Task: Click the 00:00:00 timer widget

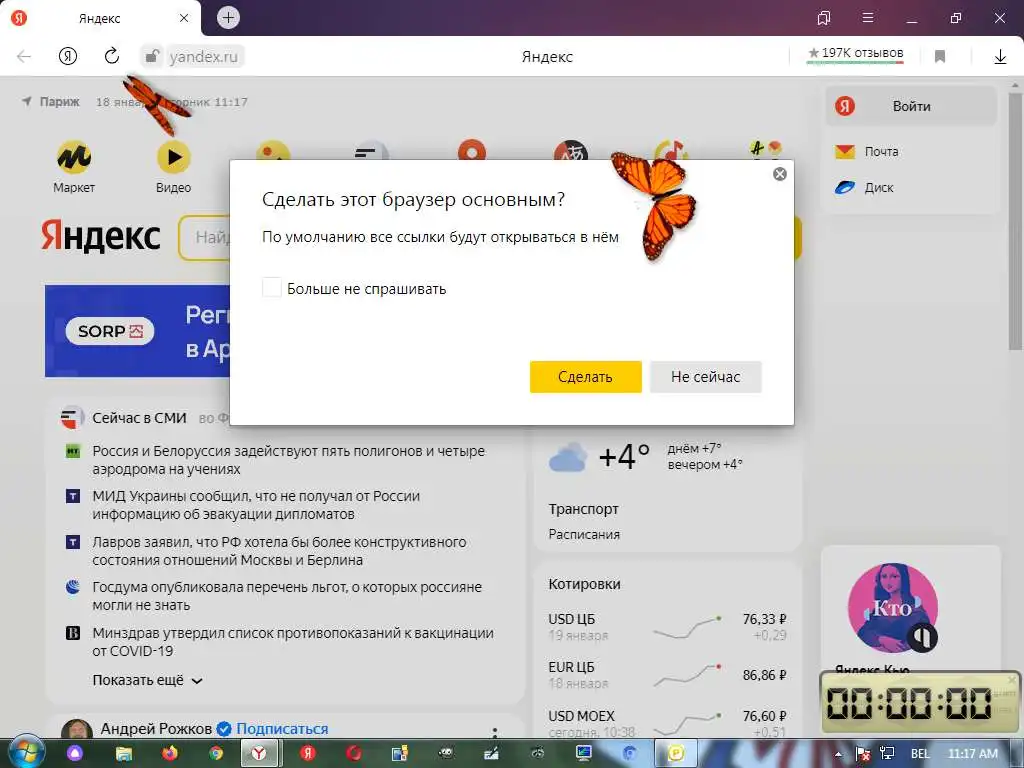Action: pyautogui.click(x=918, y=703)
